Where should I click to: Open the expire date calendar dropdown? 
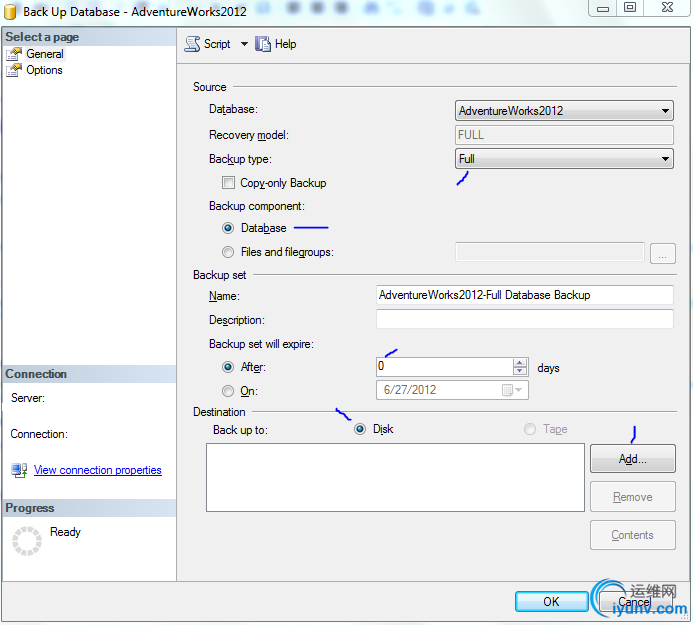pyautogui.click(x=513, y=390)
